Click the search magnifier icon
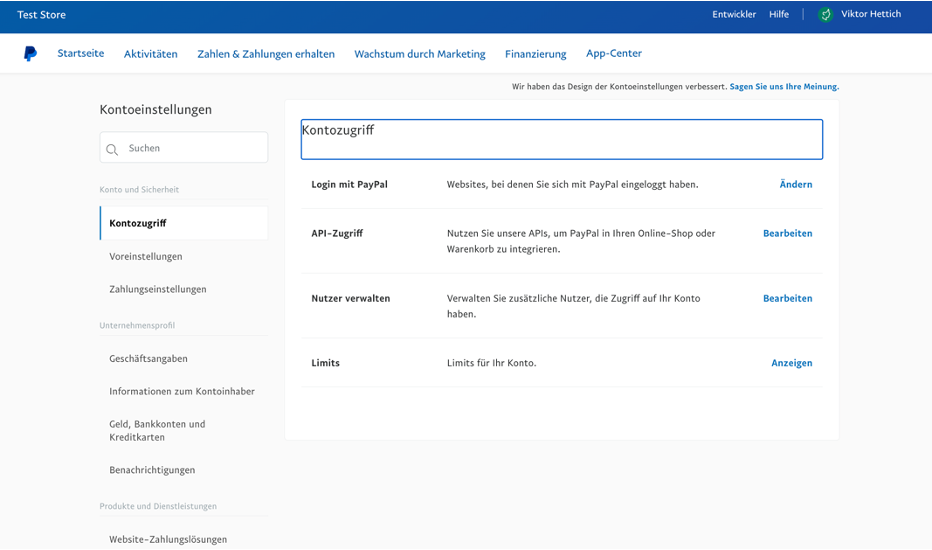Viewport: 932px width, 550px height. click(112, 149)
